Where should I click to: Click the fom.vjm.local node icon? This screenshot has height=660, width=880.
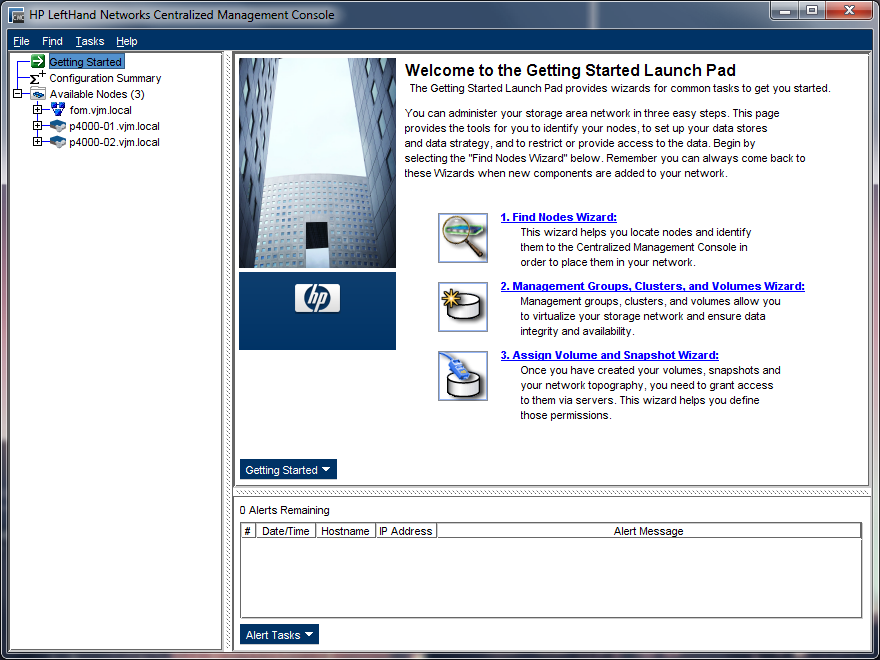click(x=58, y=110)
